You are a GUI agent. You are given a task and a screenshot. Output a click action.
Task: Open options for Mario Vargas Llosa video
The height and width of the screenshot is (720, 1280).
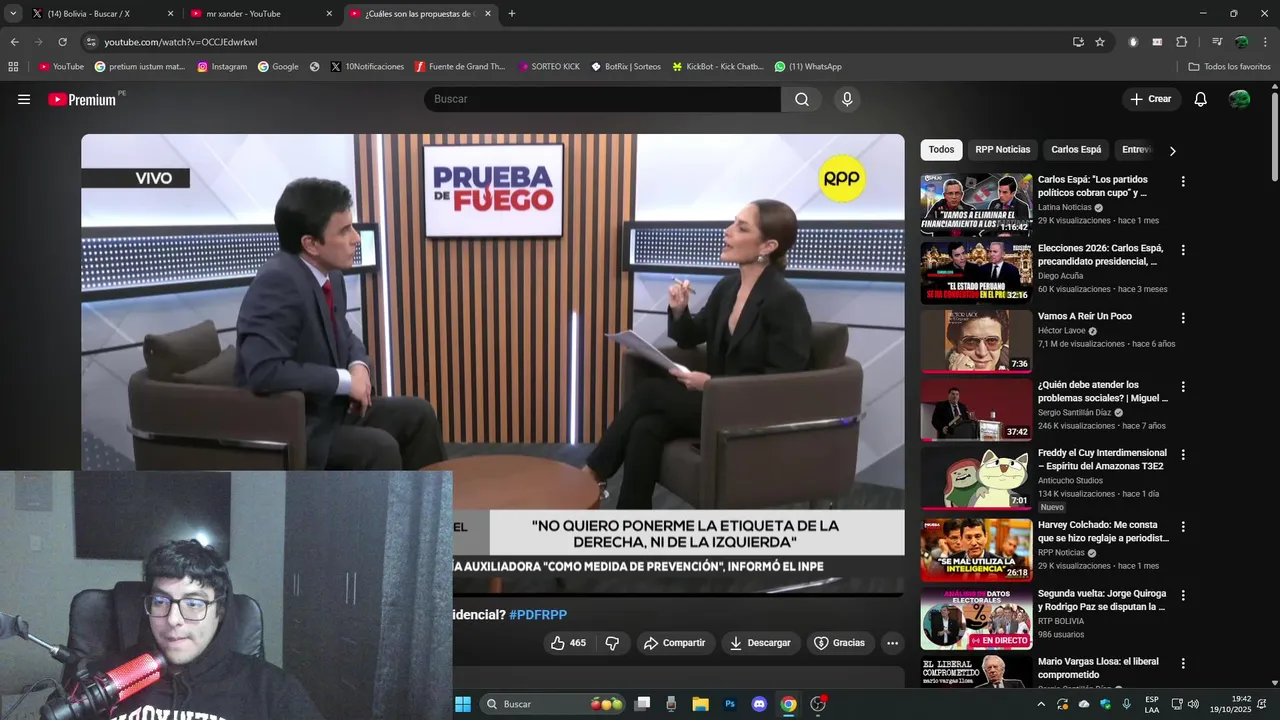[x=1183, y=663]
